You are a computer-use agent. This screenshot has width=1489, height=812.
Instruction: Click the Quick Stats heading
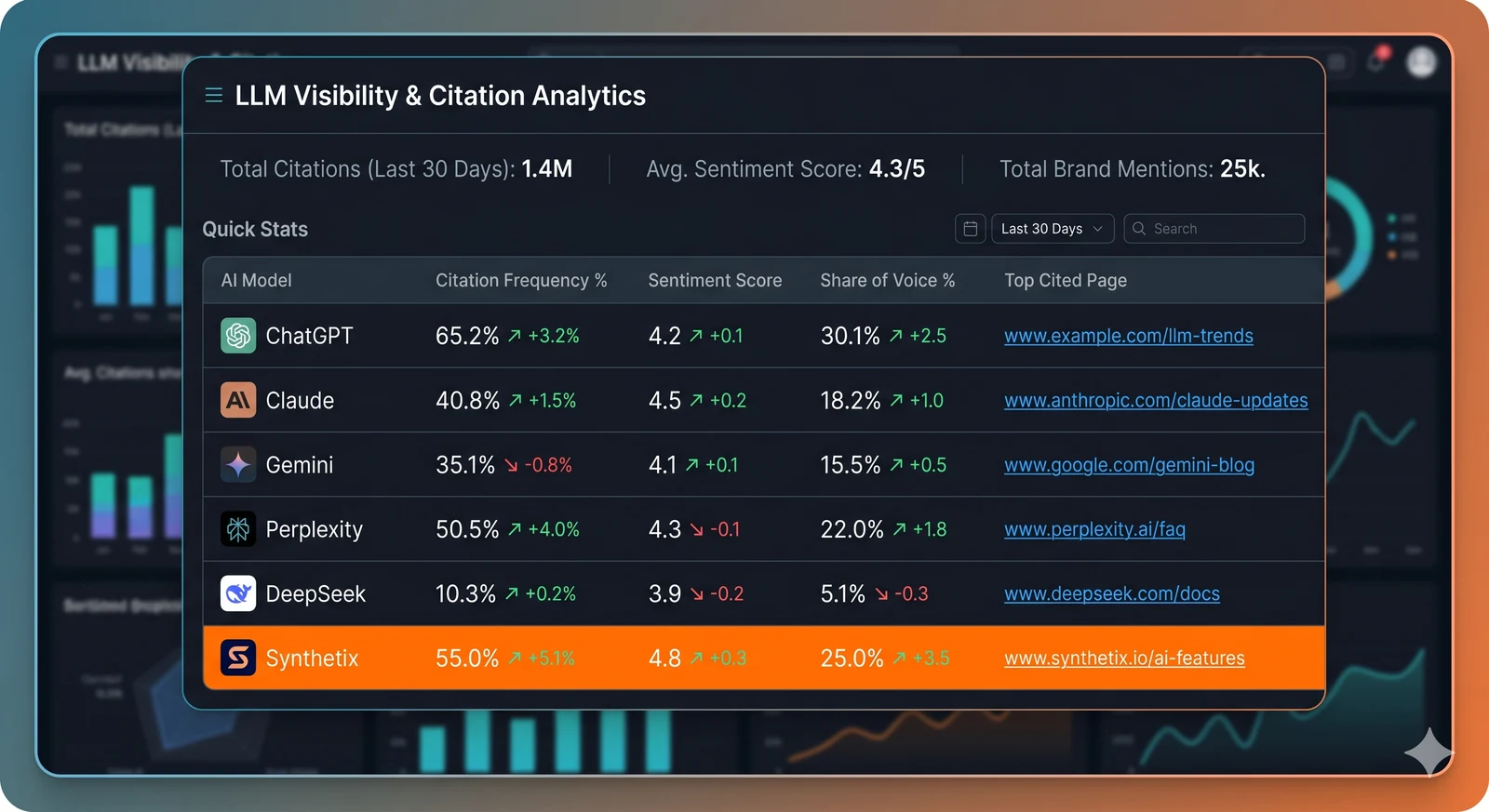(x=255, y=229)
